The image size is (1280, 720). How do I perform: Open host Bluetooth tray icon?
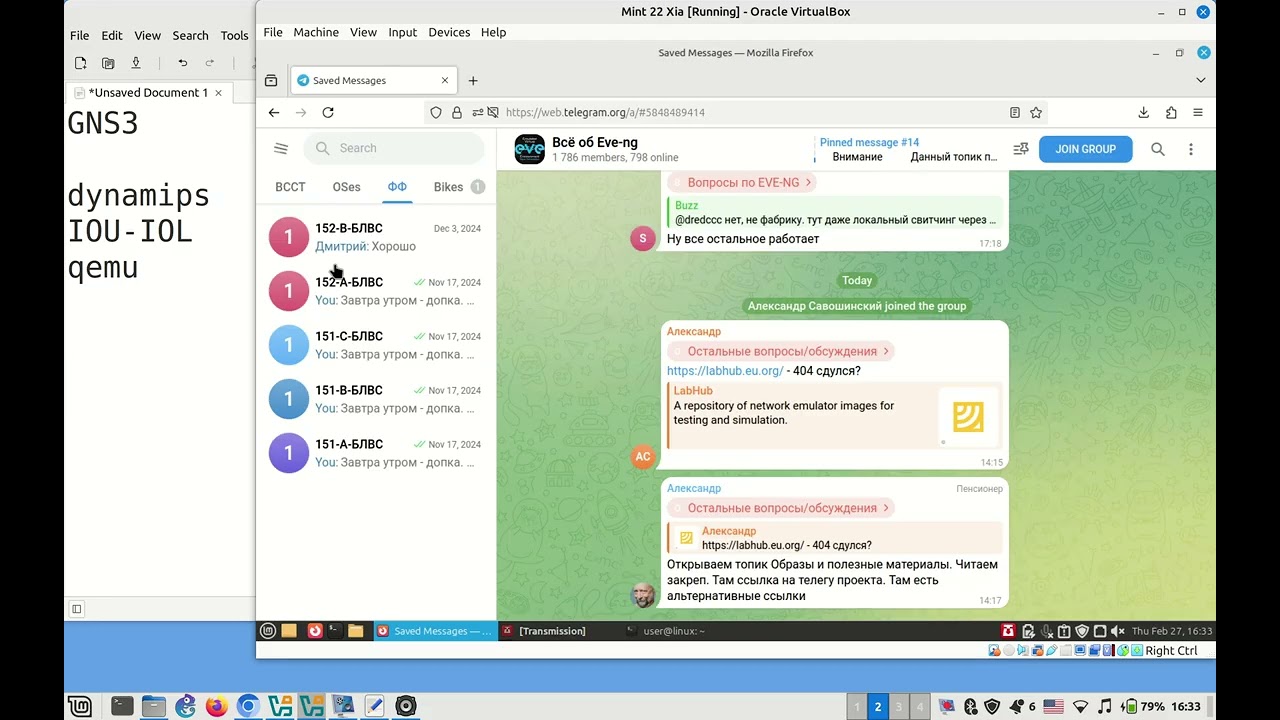coord(970,706)
